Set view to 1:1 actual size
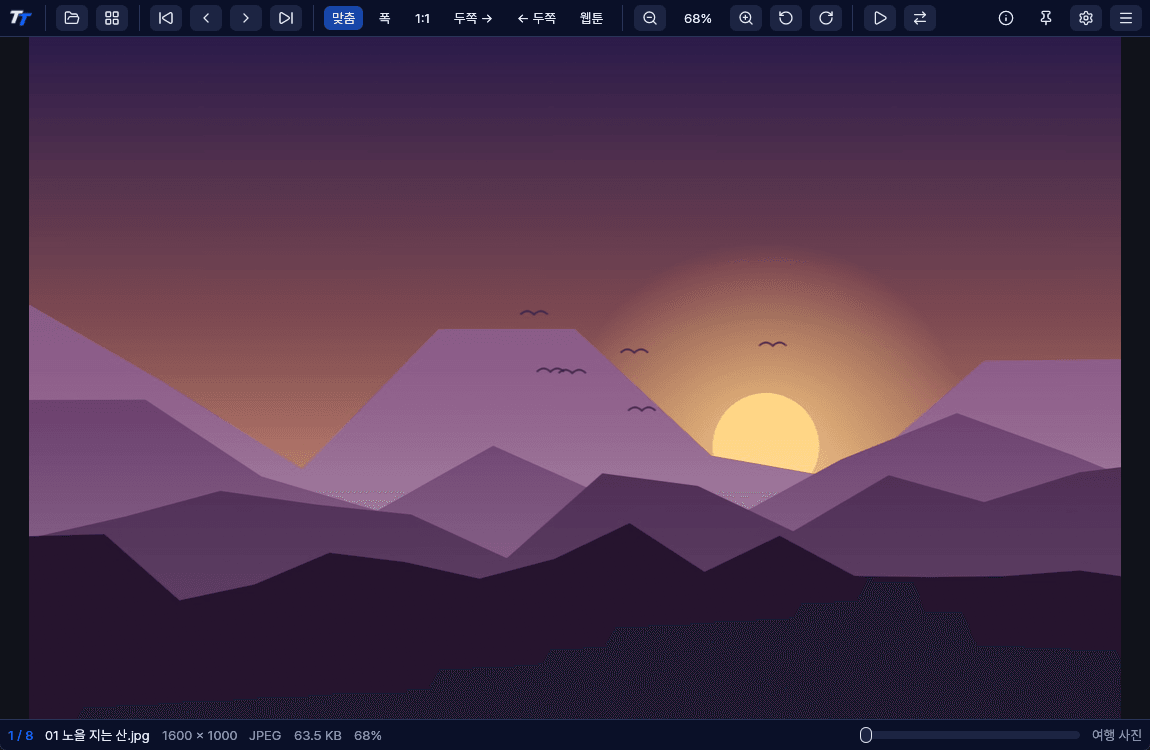 pyautogui.click(x=422, y=18)
